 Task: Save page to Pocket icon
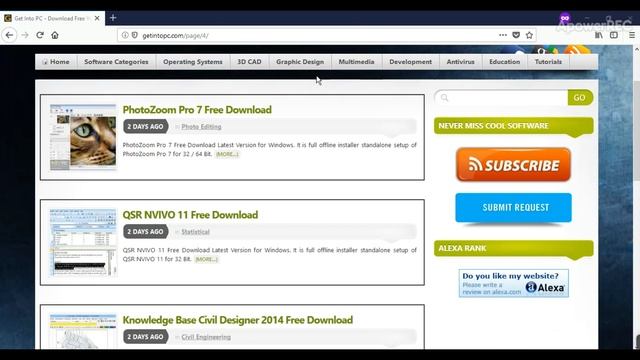click(516, 35)
